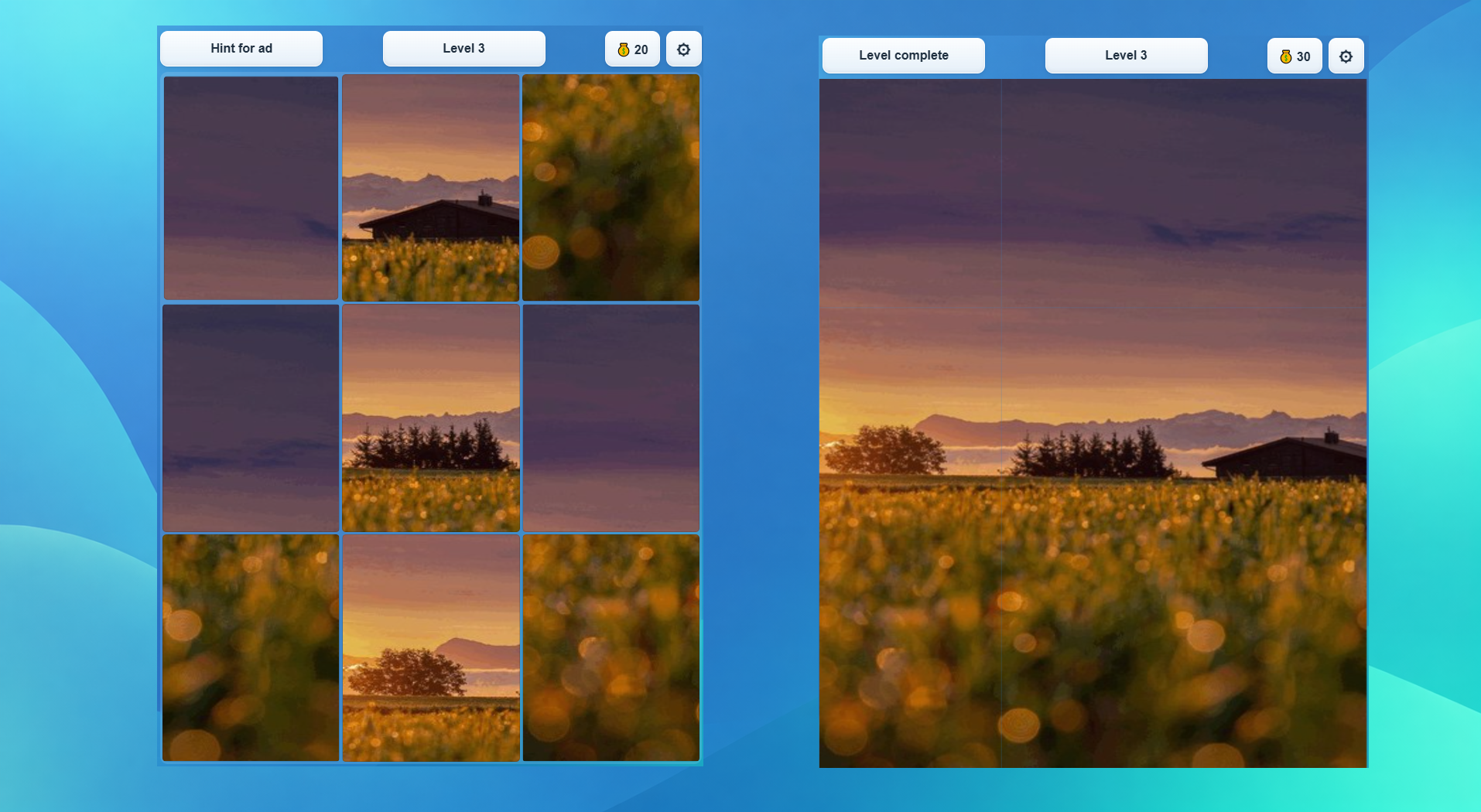Open the settings gear in the completed puzzle window
The width and height of the screenshot is (1481, 812).
1346,55
